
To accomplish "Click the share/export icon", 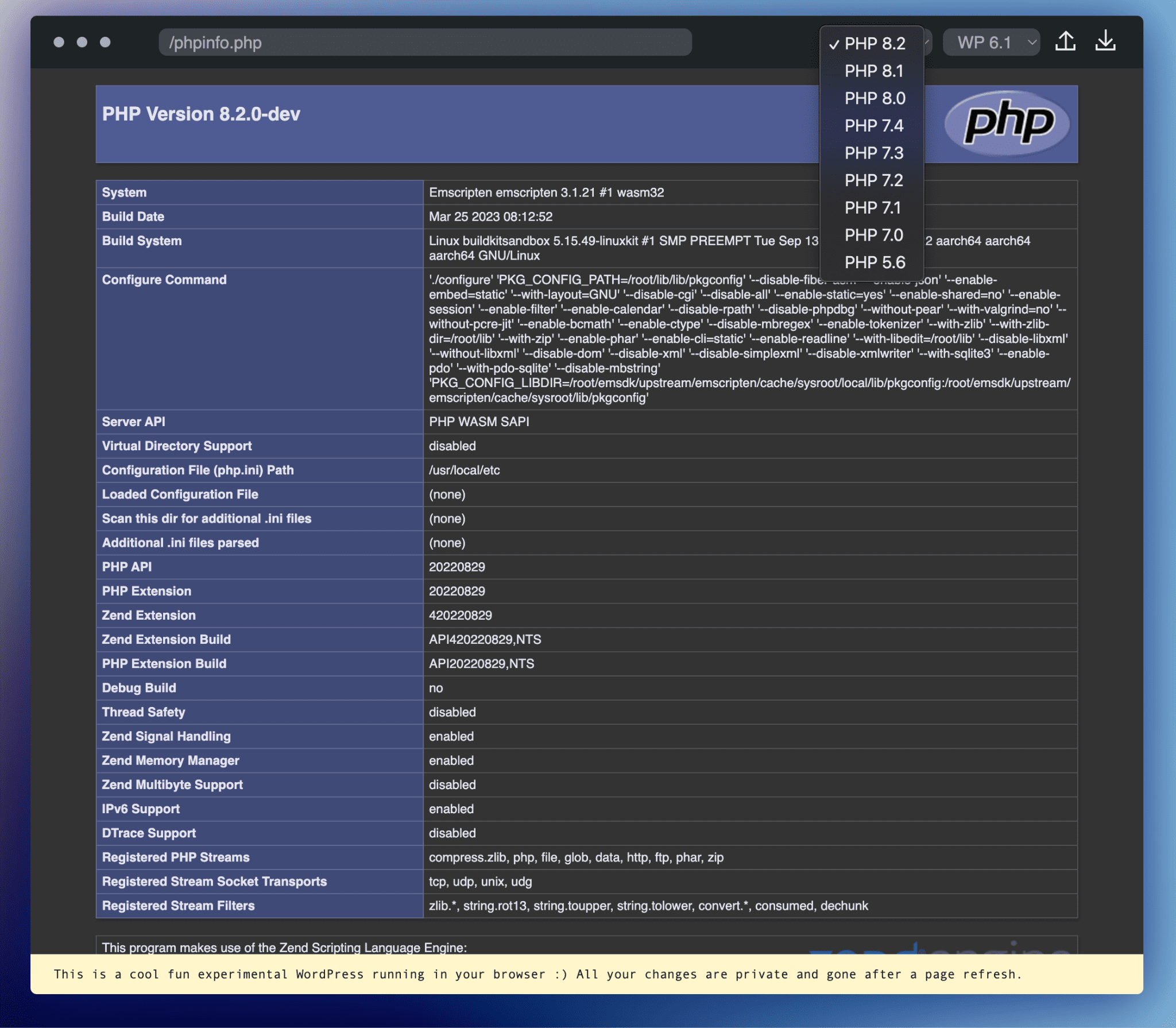I will pyautogui.click(x=1068, y=41).
